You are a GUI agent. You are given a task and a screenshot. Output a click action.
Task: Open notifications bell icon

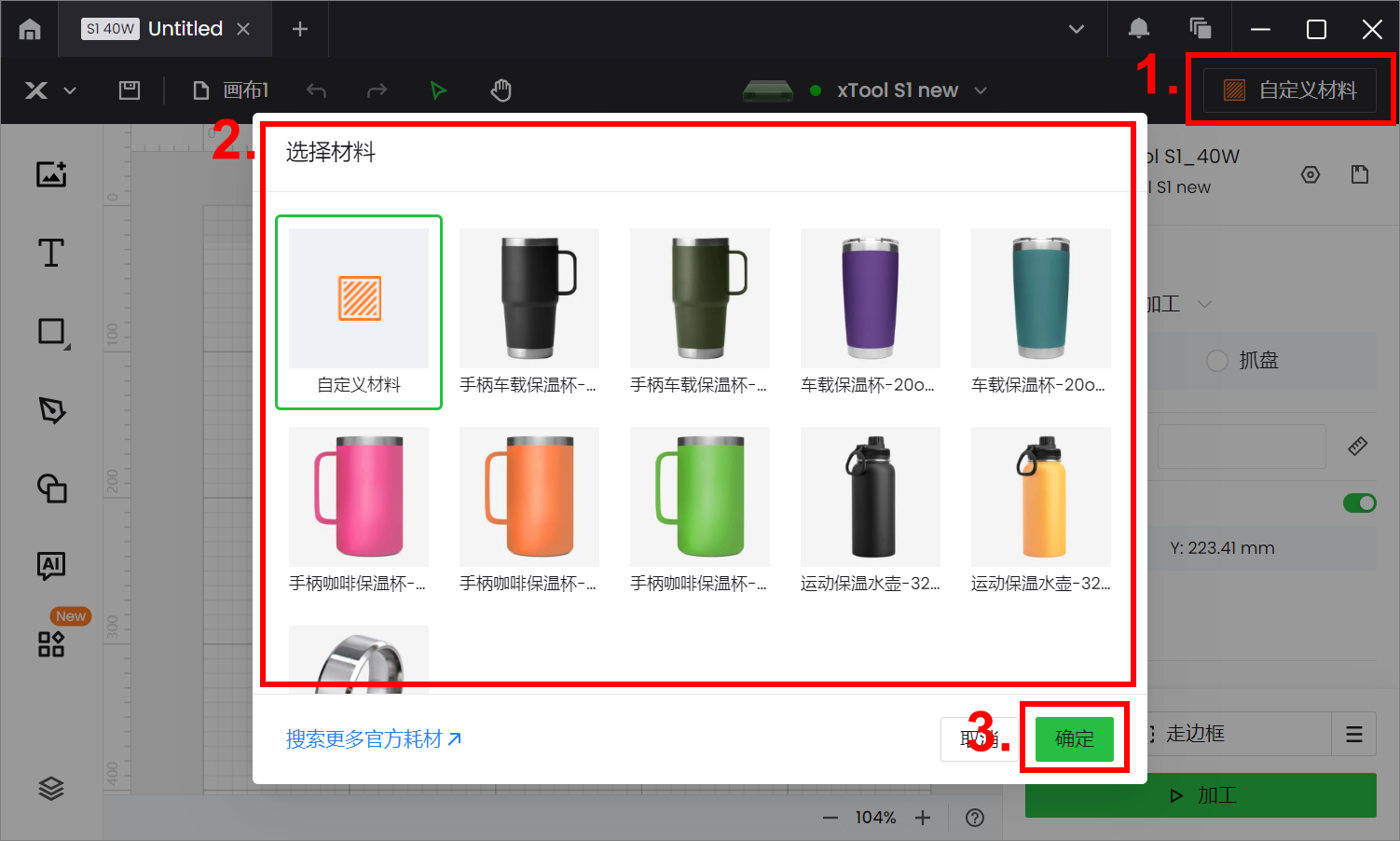pos(1138,29)
